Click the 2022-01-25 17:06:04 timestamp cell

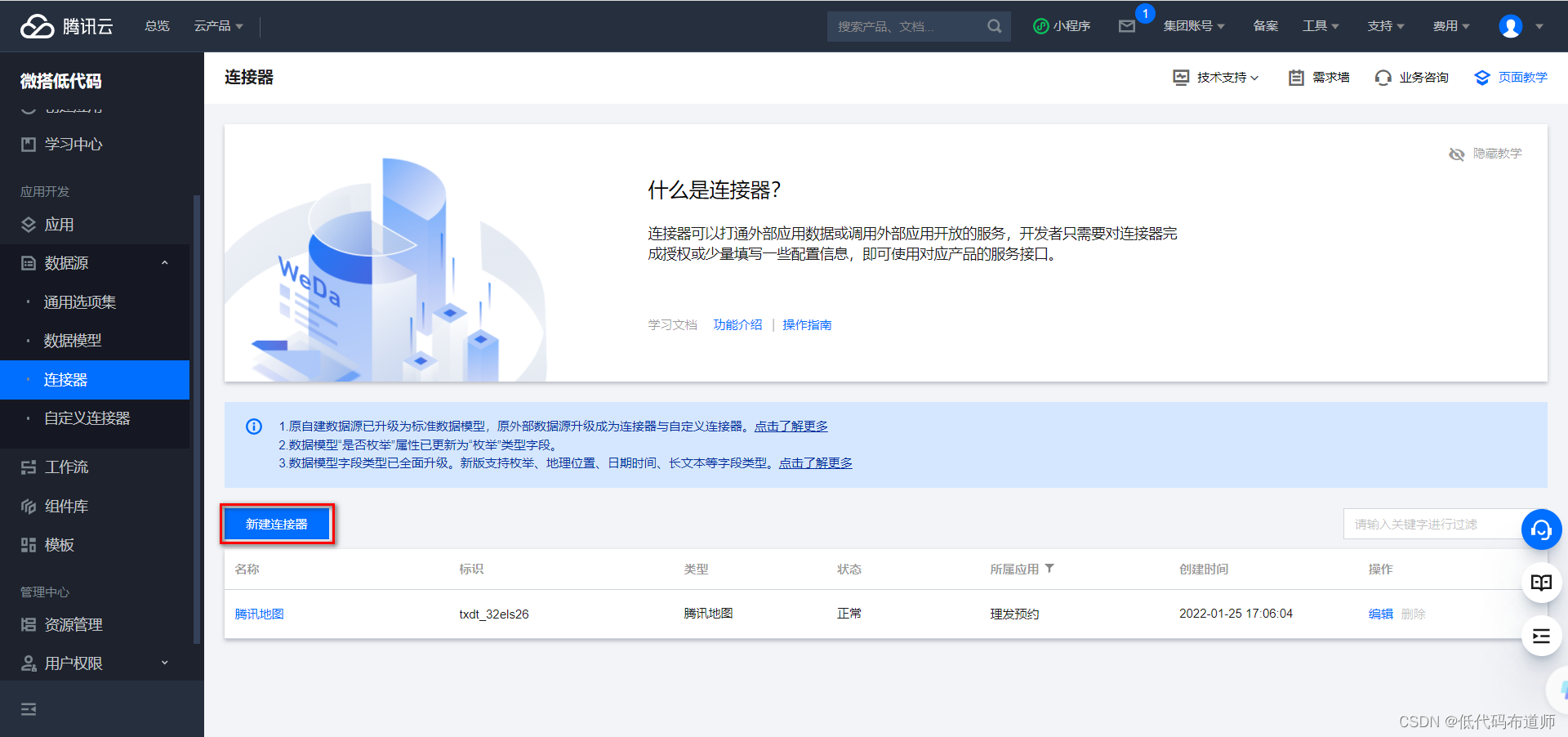(1236, 614)
